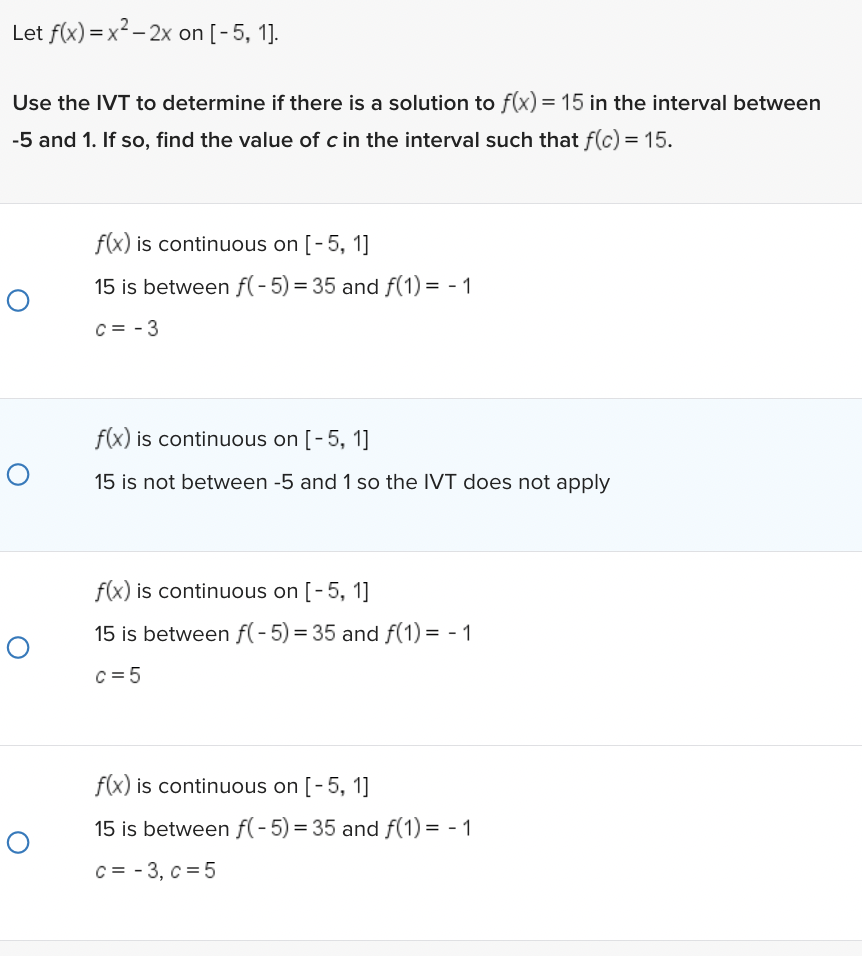The image size is (862, 956).
Task: Click "f(x) is continuous" line in fourth answer option
Action: click(232, 786)
